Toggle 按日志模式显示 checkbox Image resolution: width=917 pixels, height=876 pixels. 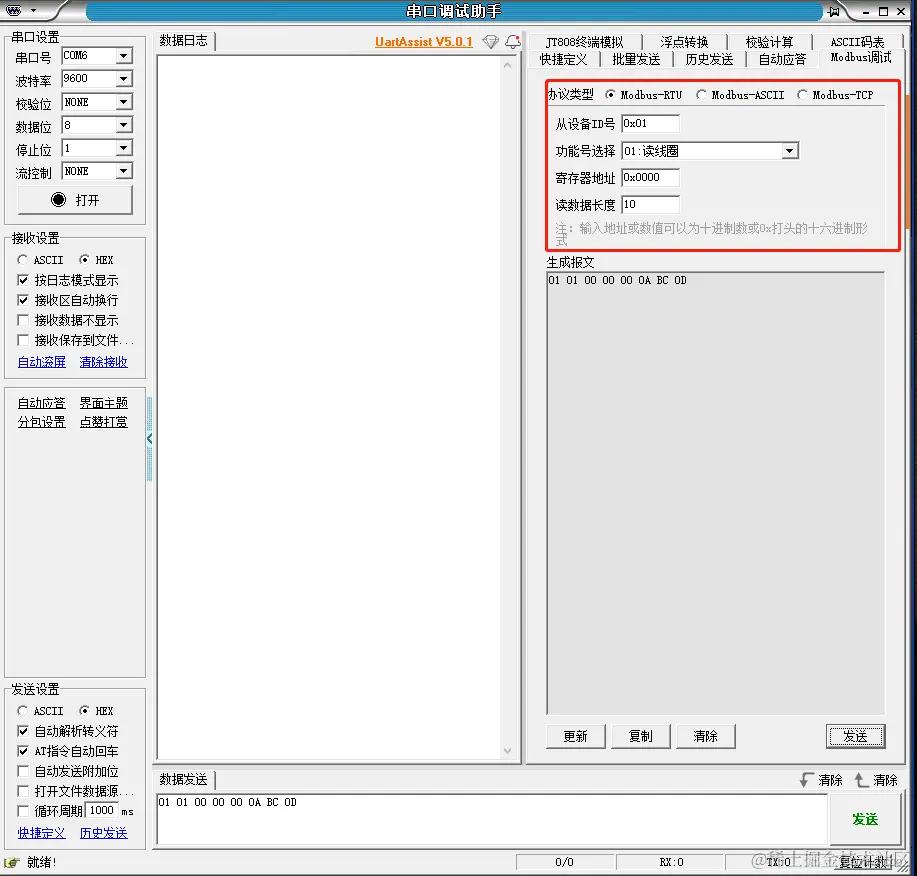[23, 280]
